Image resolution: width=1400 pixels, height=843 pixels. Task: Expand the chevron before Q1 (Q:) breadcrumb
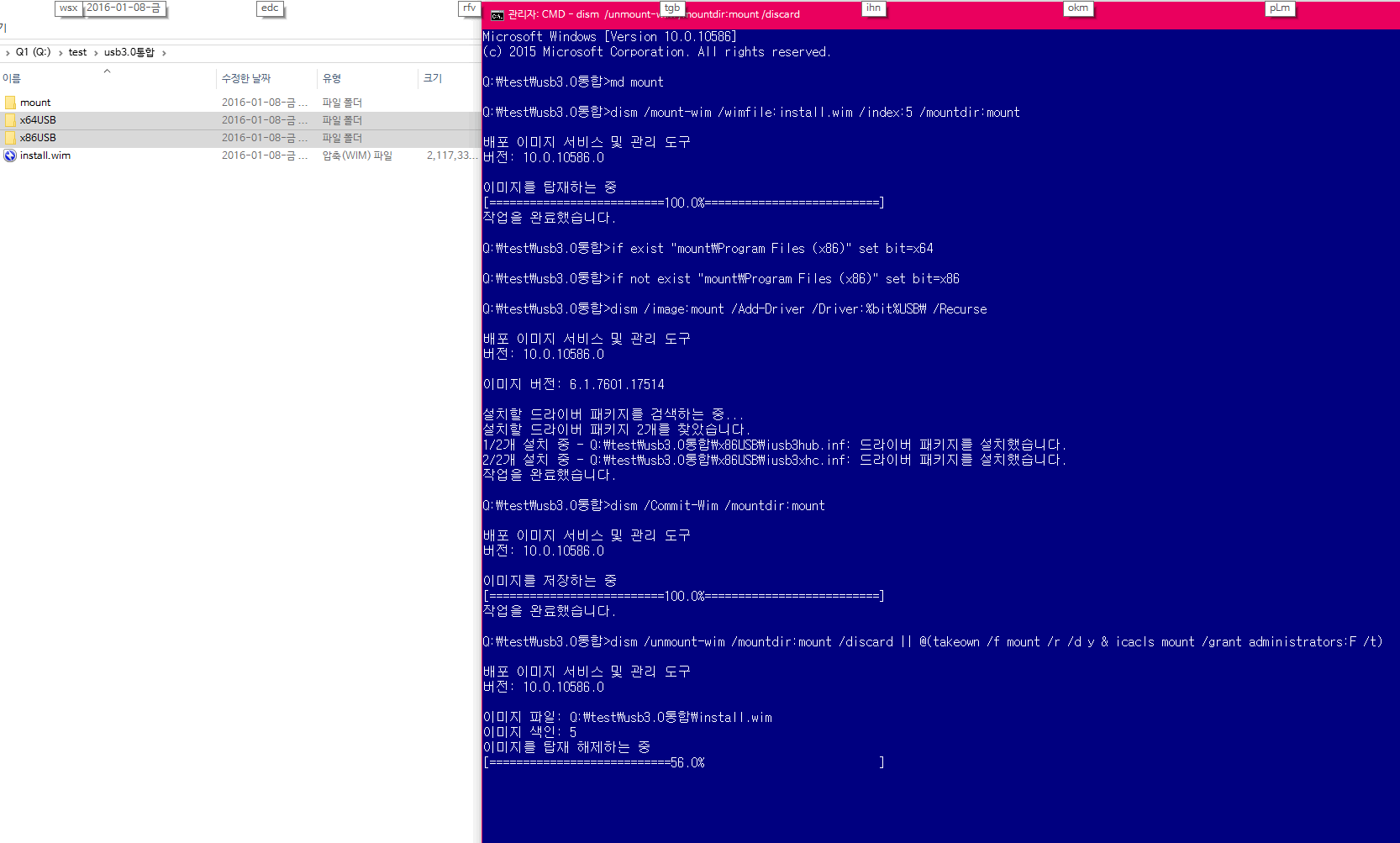coord(8,53)
